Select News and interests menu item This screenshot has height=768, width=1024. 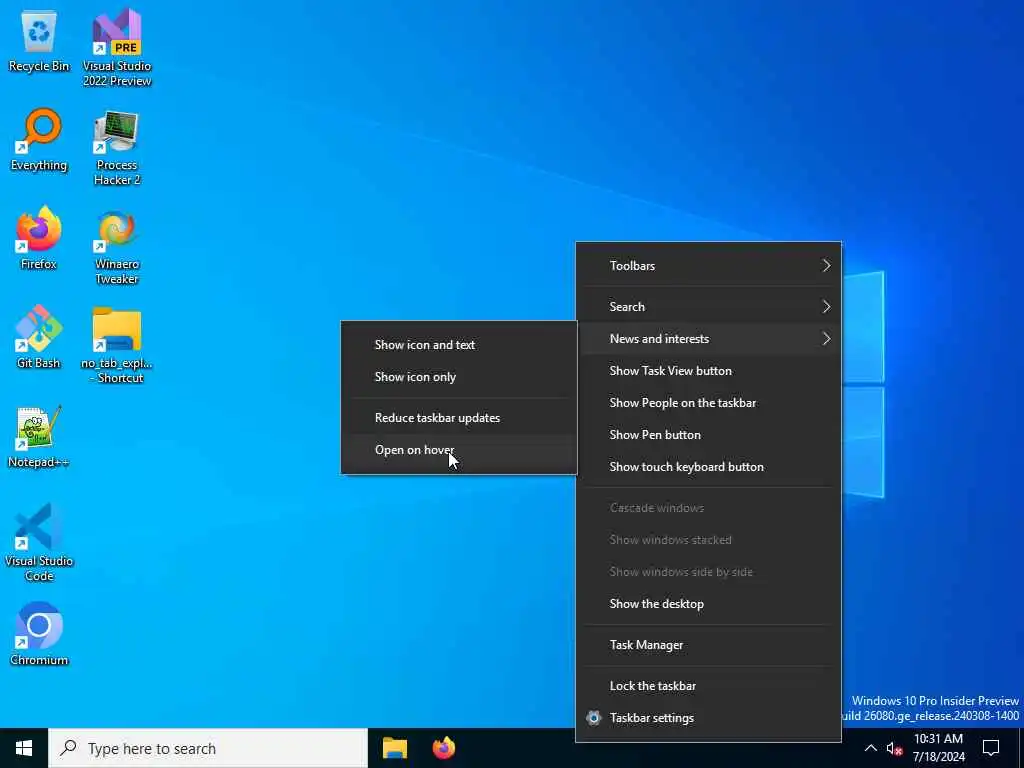tap(709, 338)
